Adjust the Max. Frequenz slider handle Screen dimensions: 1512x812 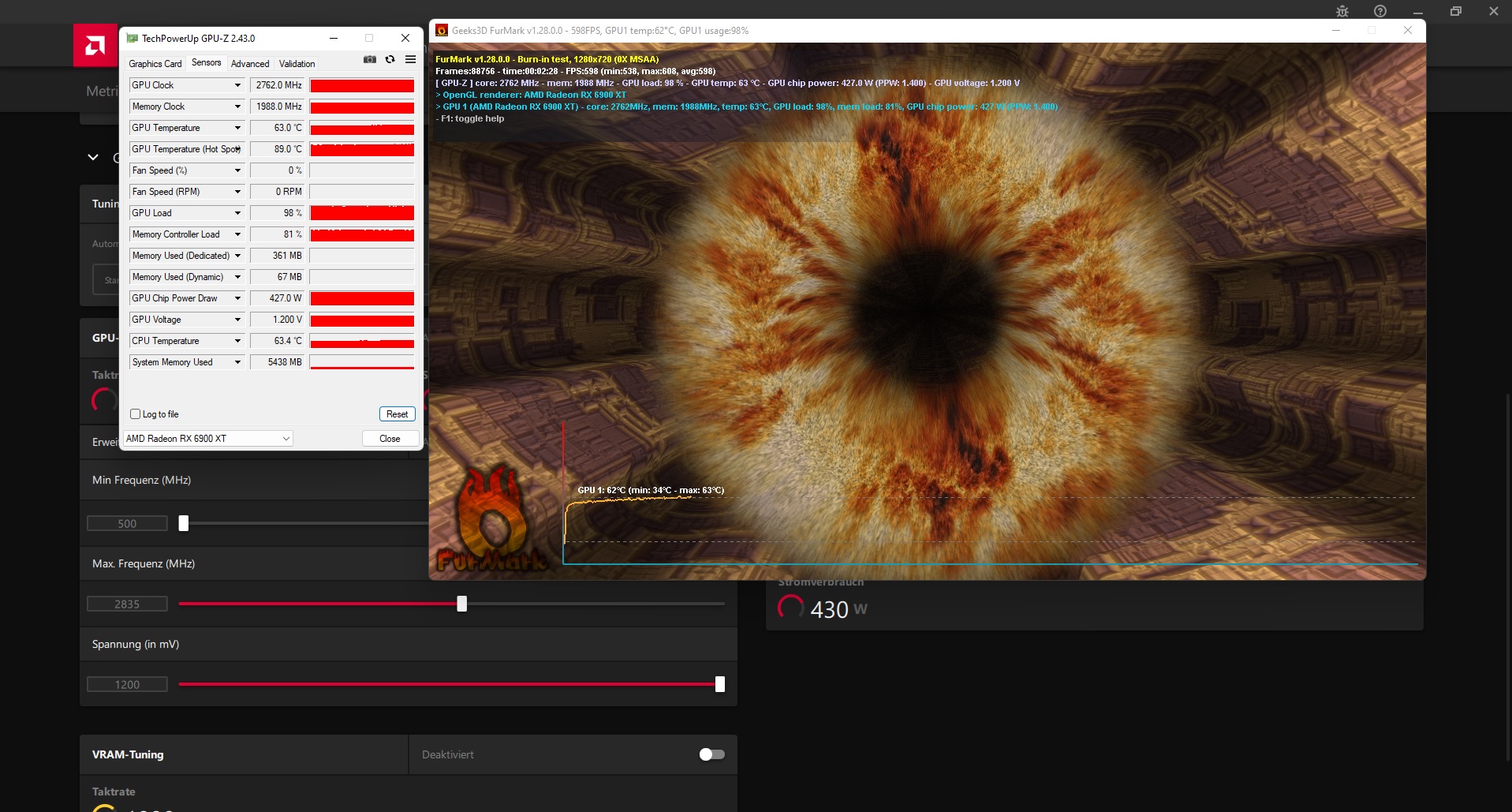tap(462, 604)
